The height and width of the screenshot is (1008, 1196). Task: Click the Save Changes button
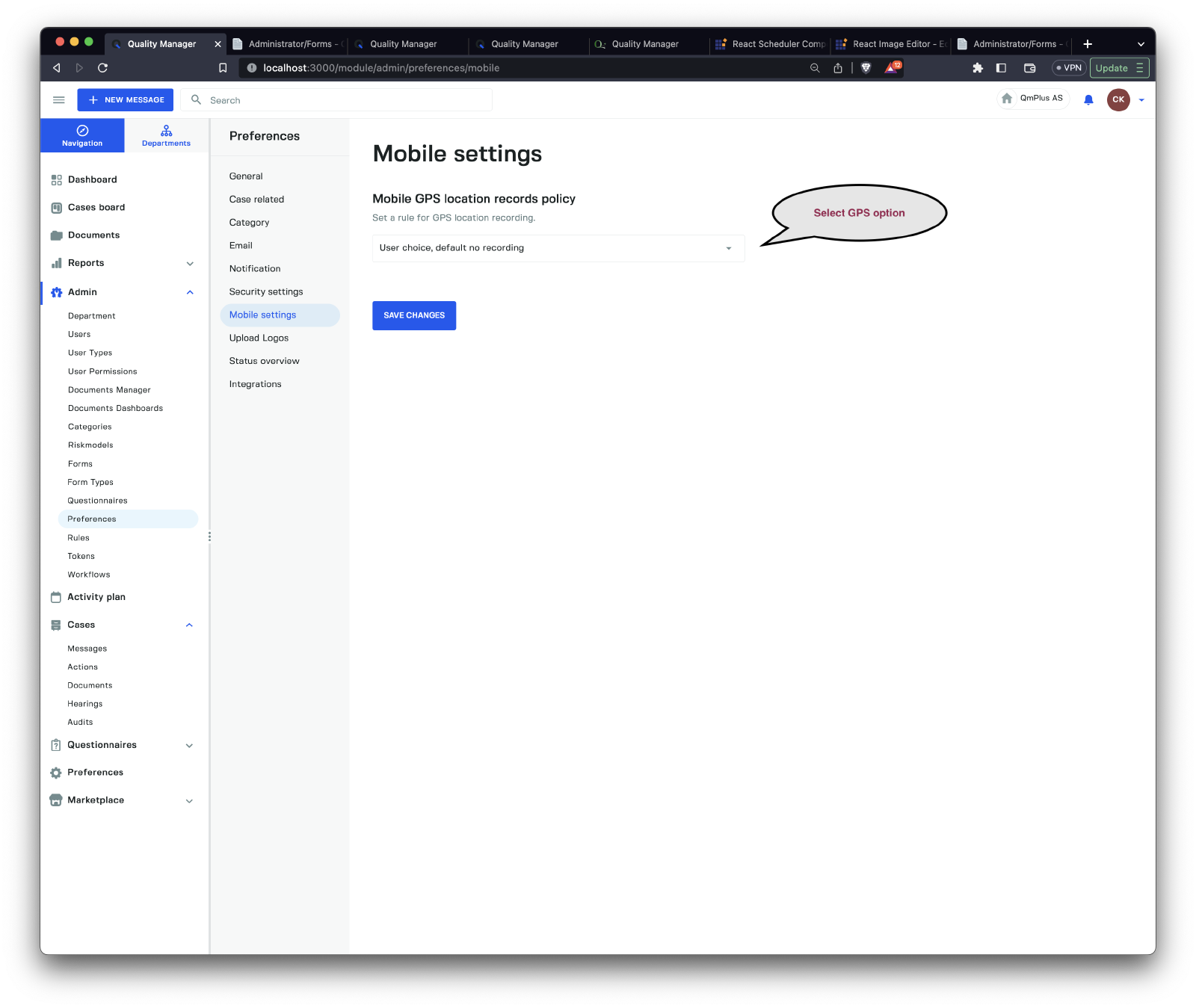point(414,315)
